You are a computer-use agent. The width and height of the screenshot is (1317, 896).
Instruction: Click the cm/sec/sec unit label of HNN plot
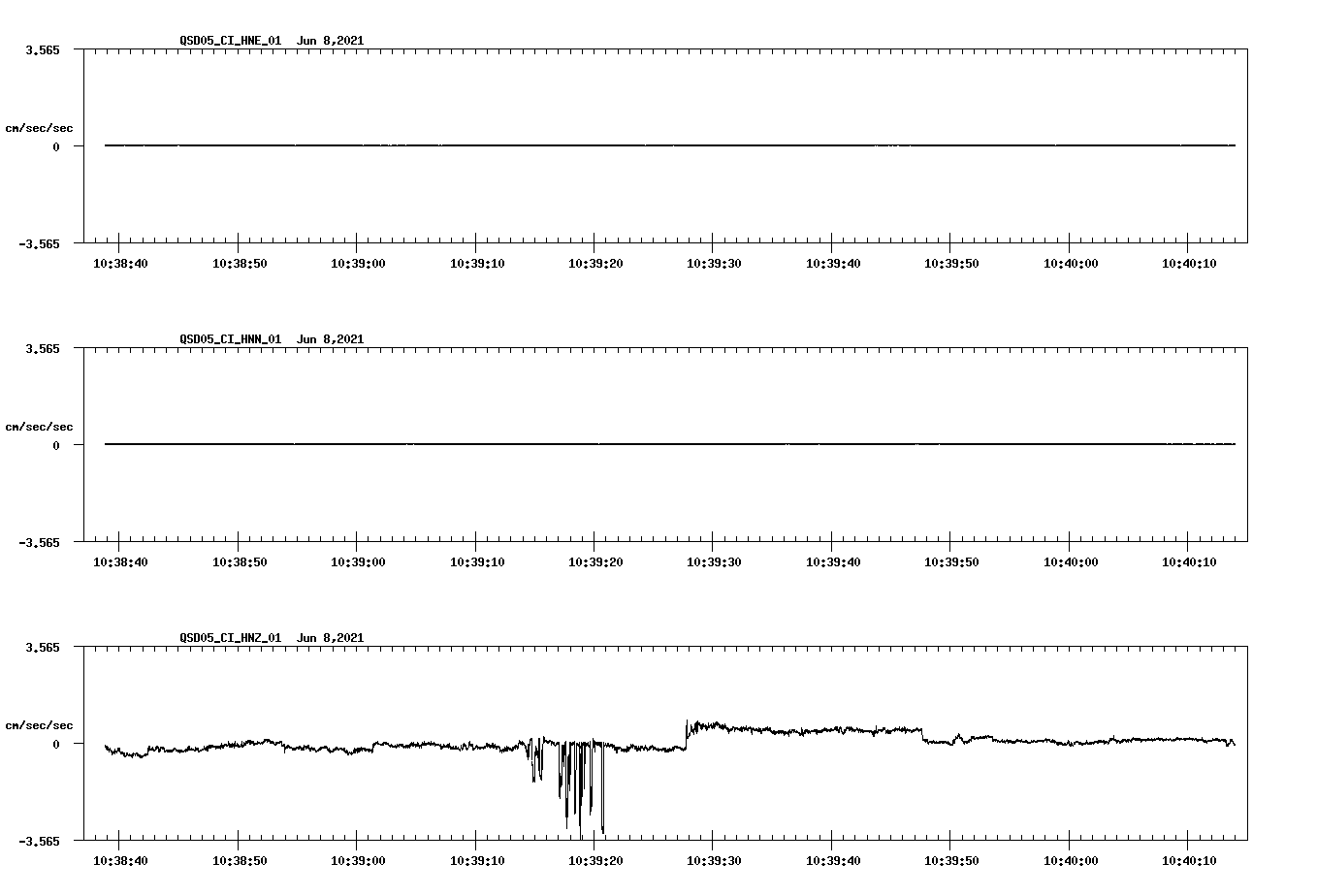click(39, 428)
